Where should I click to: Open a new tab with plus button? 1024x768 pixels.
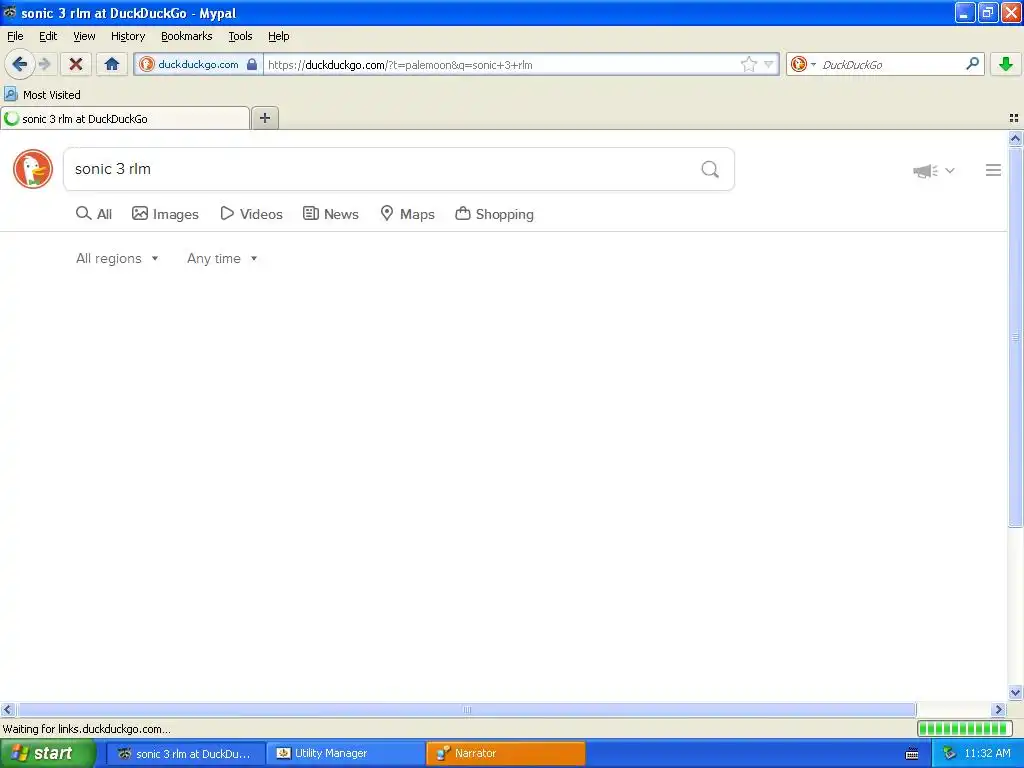tap(264, 118)
